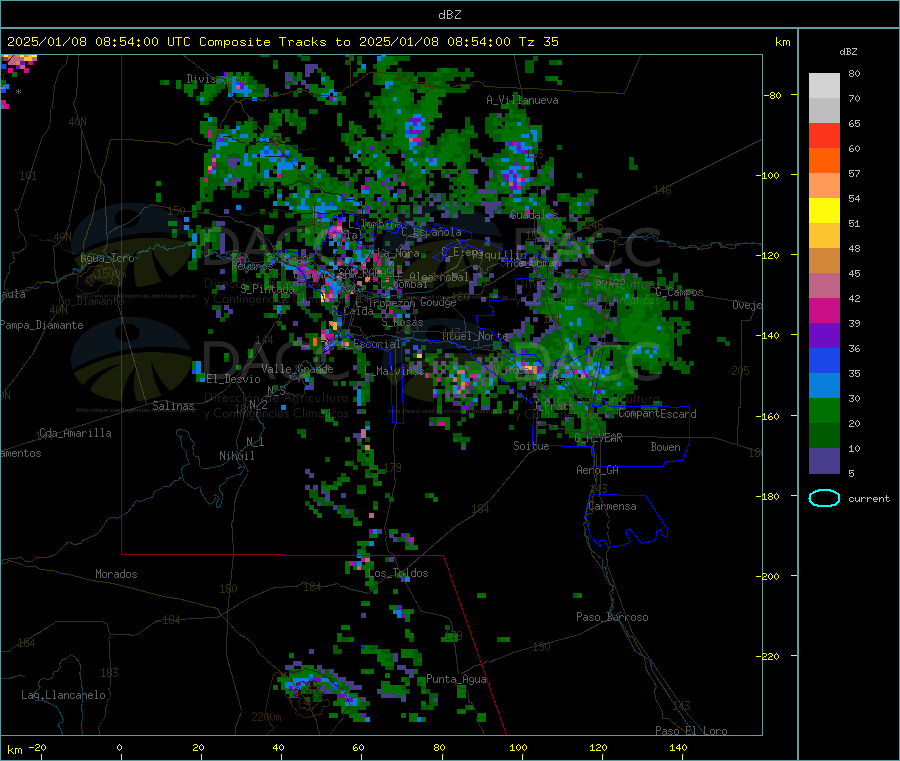Click the 'Carmensa' place label
Viewport: 900px width, 761px height.
[x=612, y=506]
